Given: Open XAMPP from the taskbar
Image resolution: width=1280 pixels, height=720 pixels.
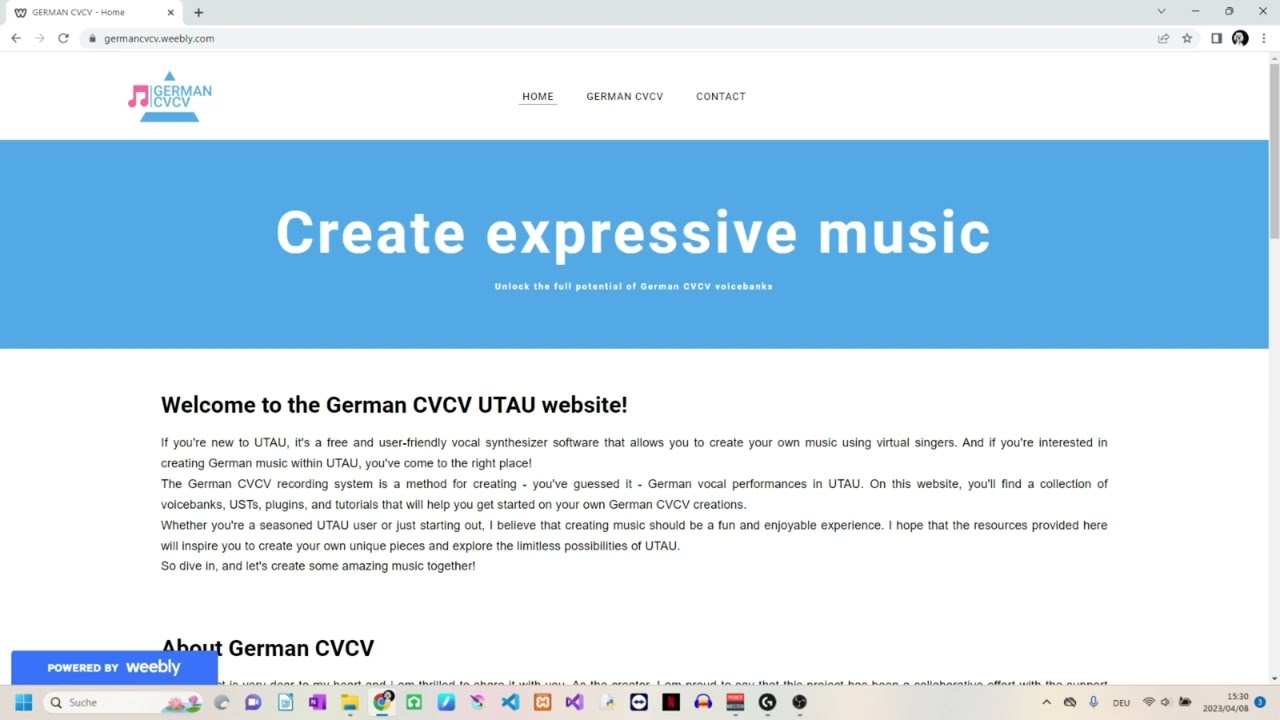Looking at the screenshot, I should click(542, 702).
